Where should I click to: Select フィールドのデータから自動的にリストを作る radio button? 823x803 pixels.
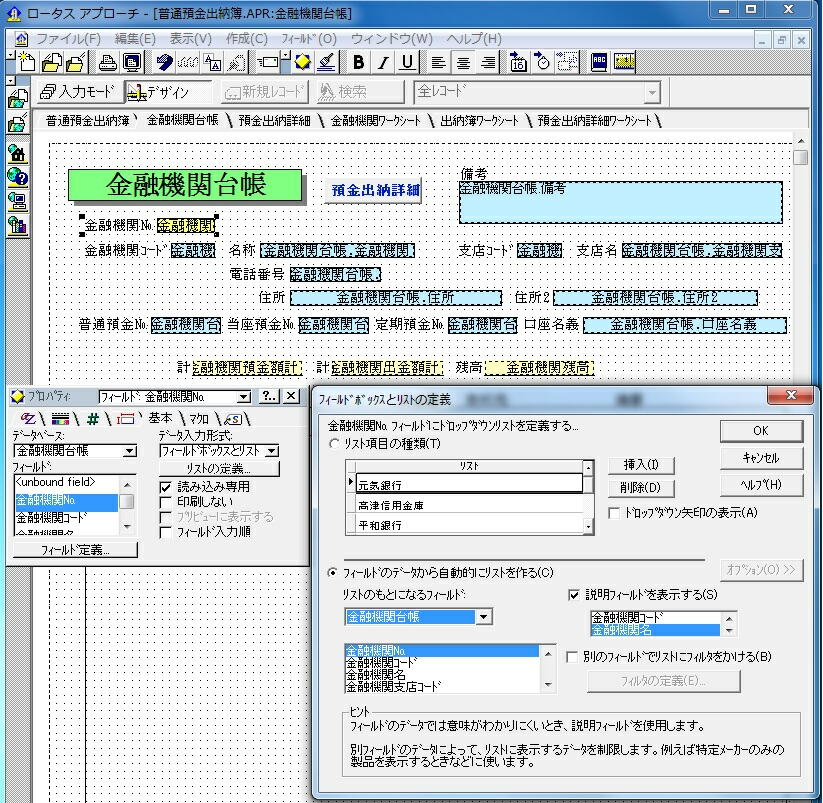click(332, 572)
